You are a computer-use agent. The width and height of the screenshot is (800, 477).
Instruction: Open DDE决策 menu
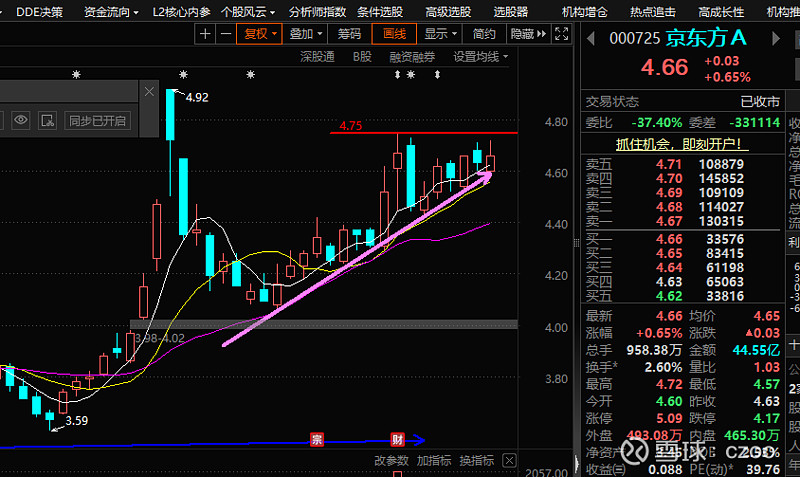[x=39, y=12]
